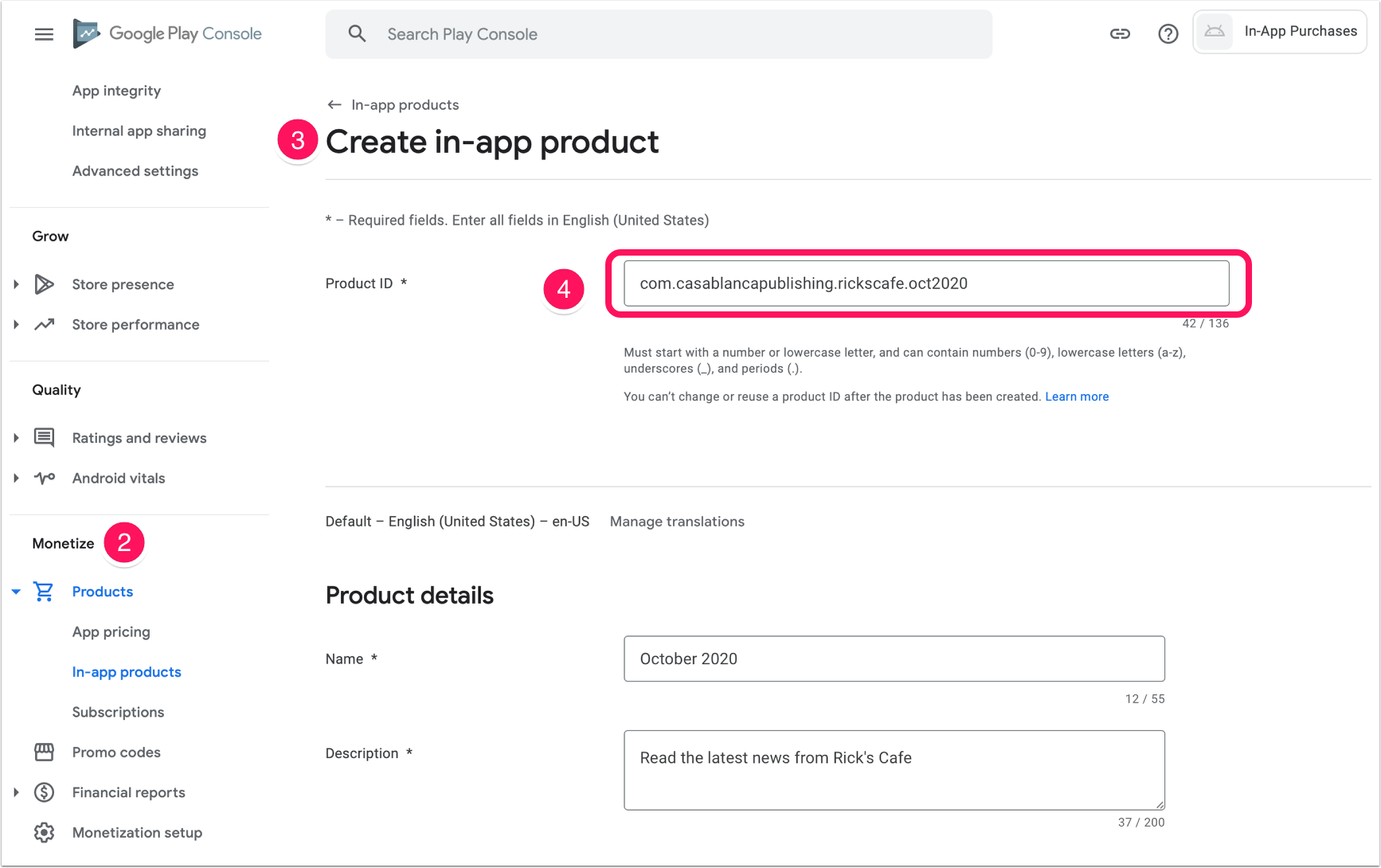
Task: Open the hamburger navigation menu
Action: [44, 34]
